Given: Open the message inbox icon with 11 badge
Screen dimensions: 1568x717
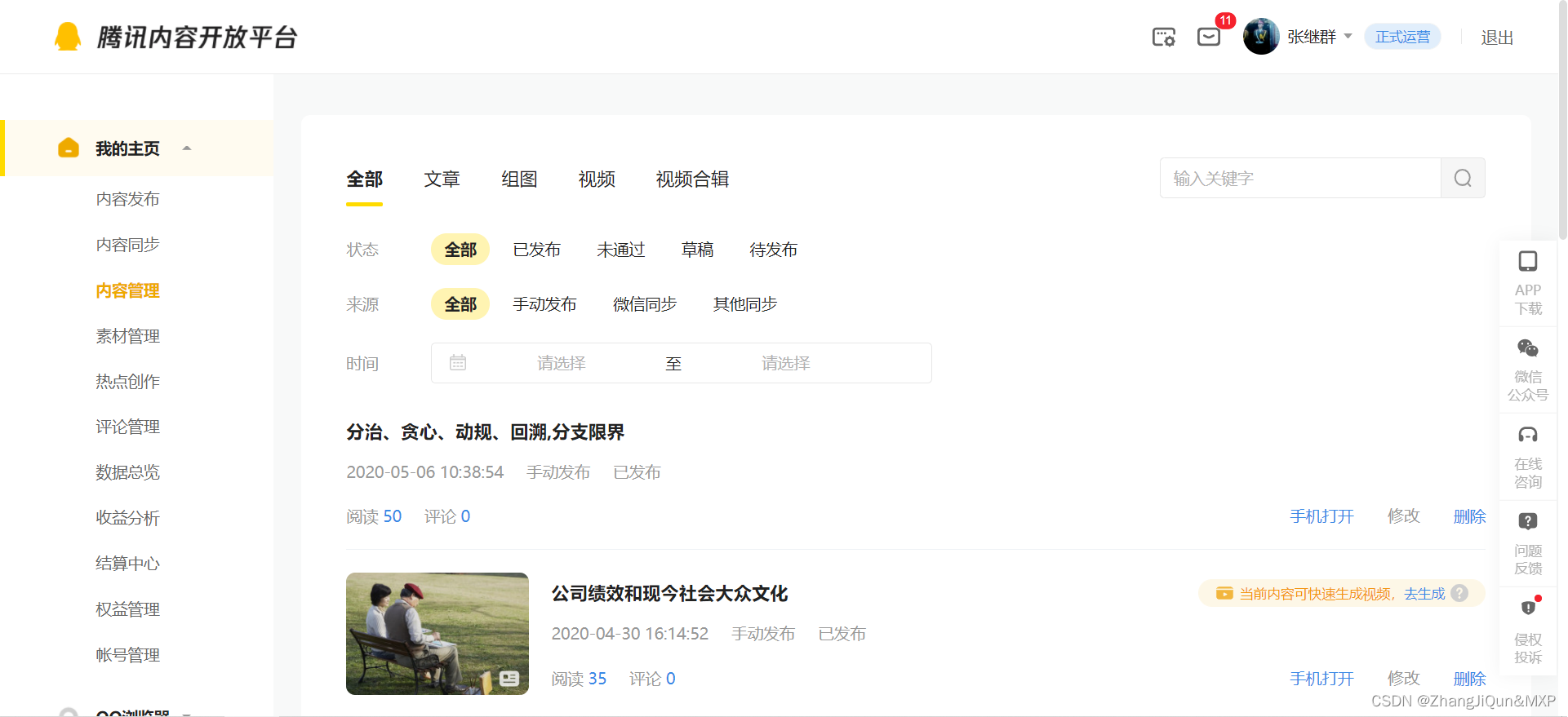Looking at the screenshot, I should click(1209, 37).
